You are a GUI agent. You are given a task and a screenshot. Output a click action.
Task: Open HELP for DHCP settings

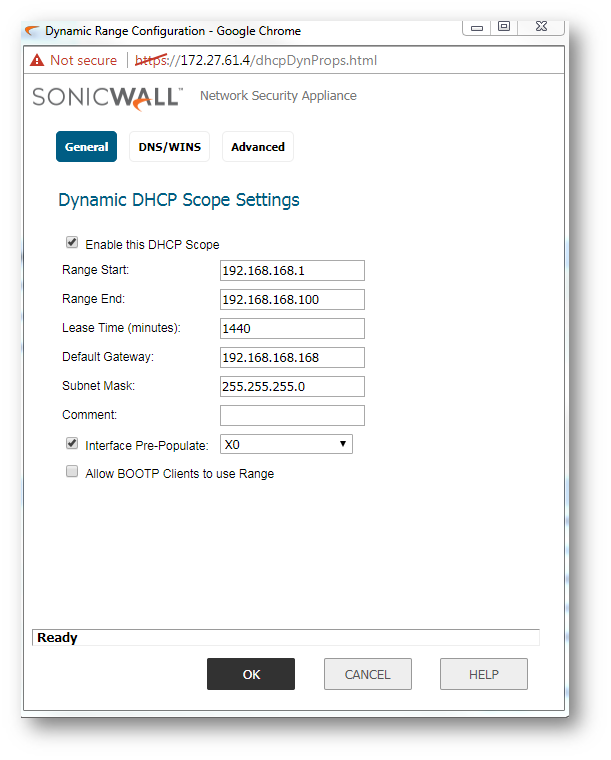(483, 674)
